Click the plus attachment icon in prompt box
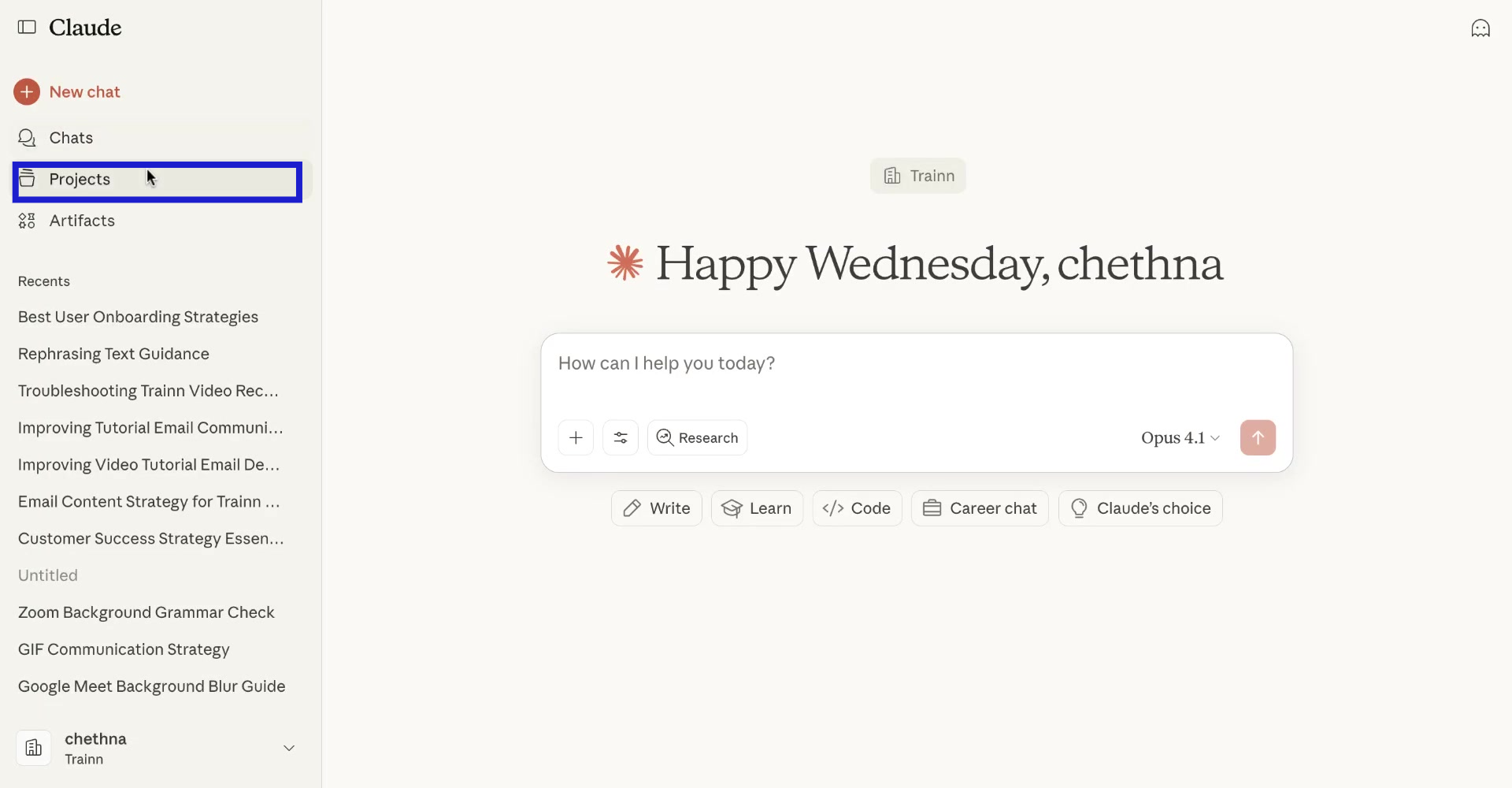The height and width of the screenshot is (788, 1512). tap(576, 438)
